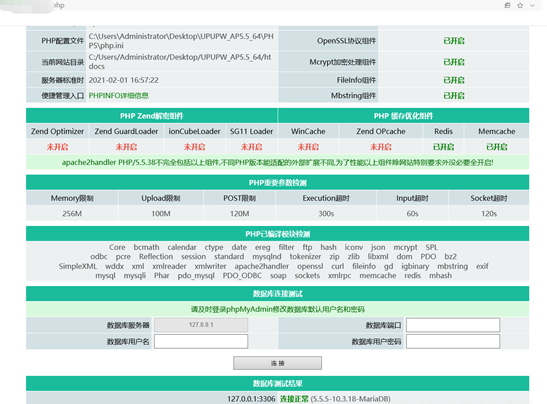The height and width of the screenshot is (404, 547).
Task: Click the PHP重要参数检测 header bar
Action: tap(277, 182)
